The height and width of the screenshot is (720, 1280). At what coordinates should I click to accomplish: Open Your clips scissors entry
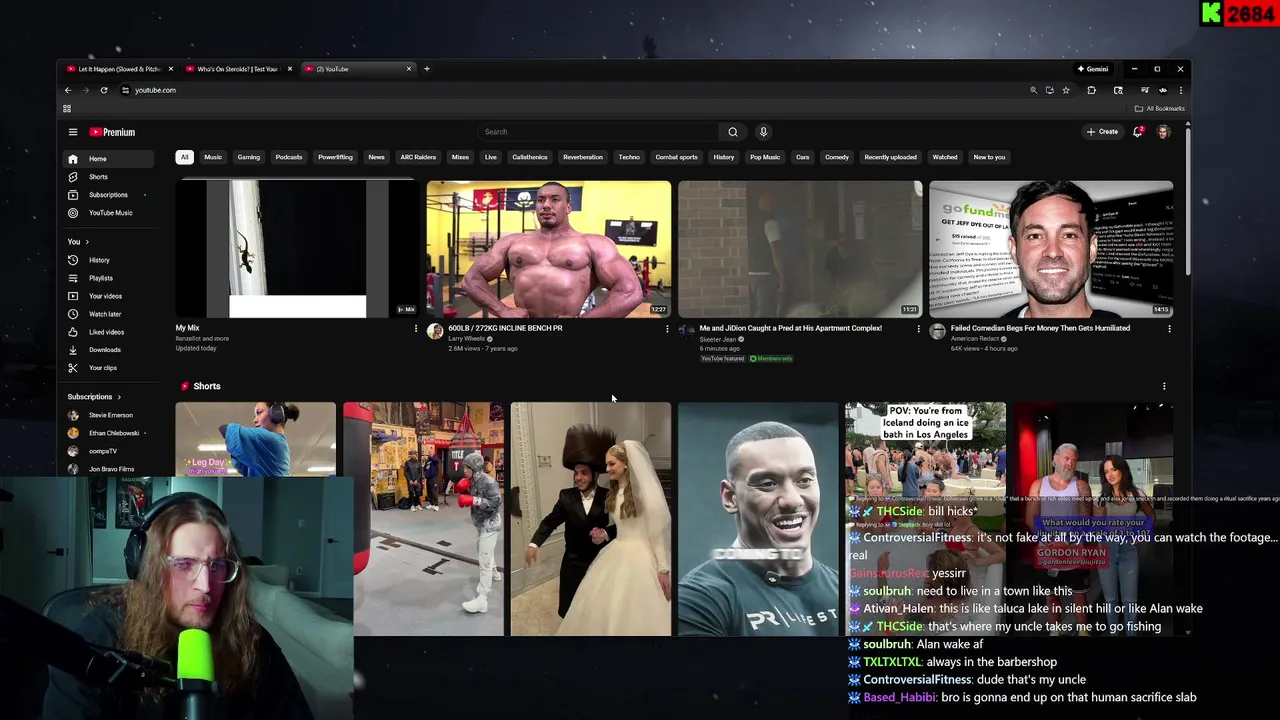[110, 368]
